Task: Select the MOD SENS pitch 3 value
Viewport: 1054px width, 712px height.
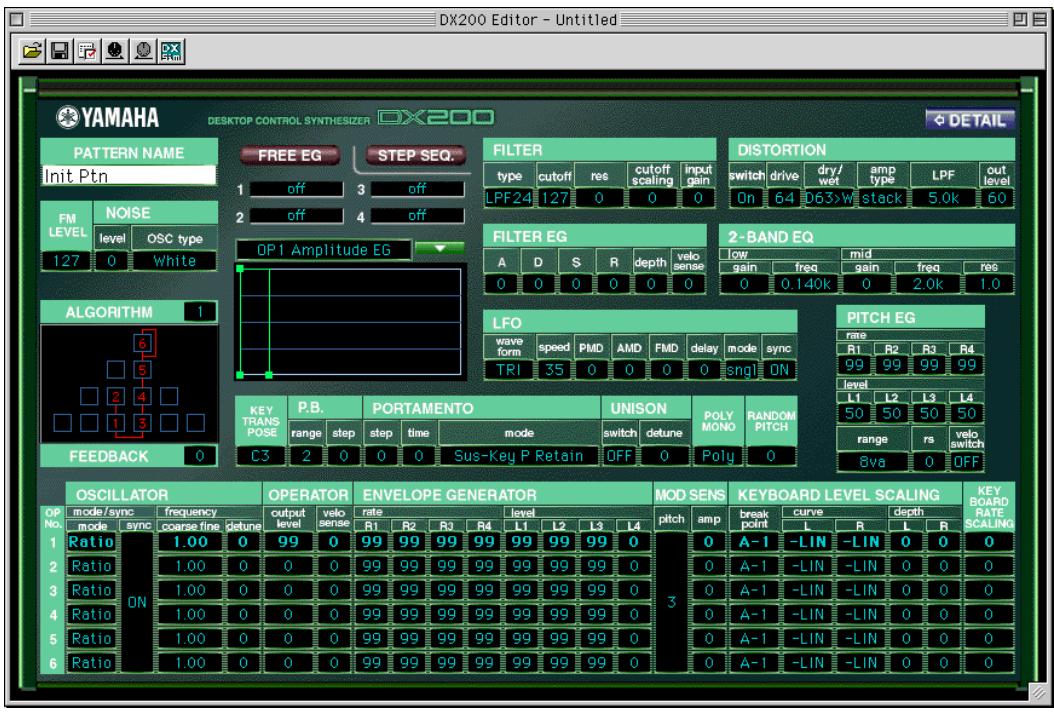Action: [x=671, y=602]
